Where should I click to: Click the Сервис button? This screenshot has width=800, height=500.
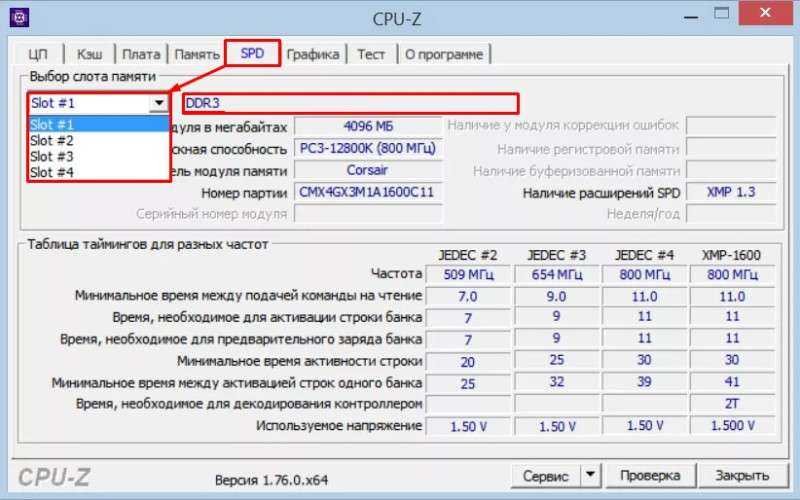[x=545, y=476]
